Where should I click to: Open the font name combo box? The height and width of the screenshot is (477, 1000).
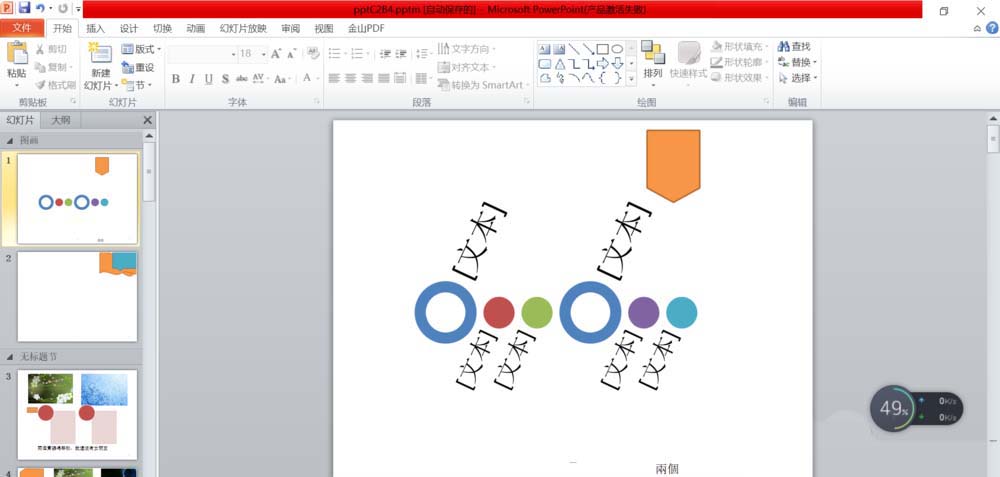203,54
